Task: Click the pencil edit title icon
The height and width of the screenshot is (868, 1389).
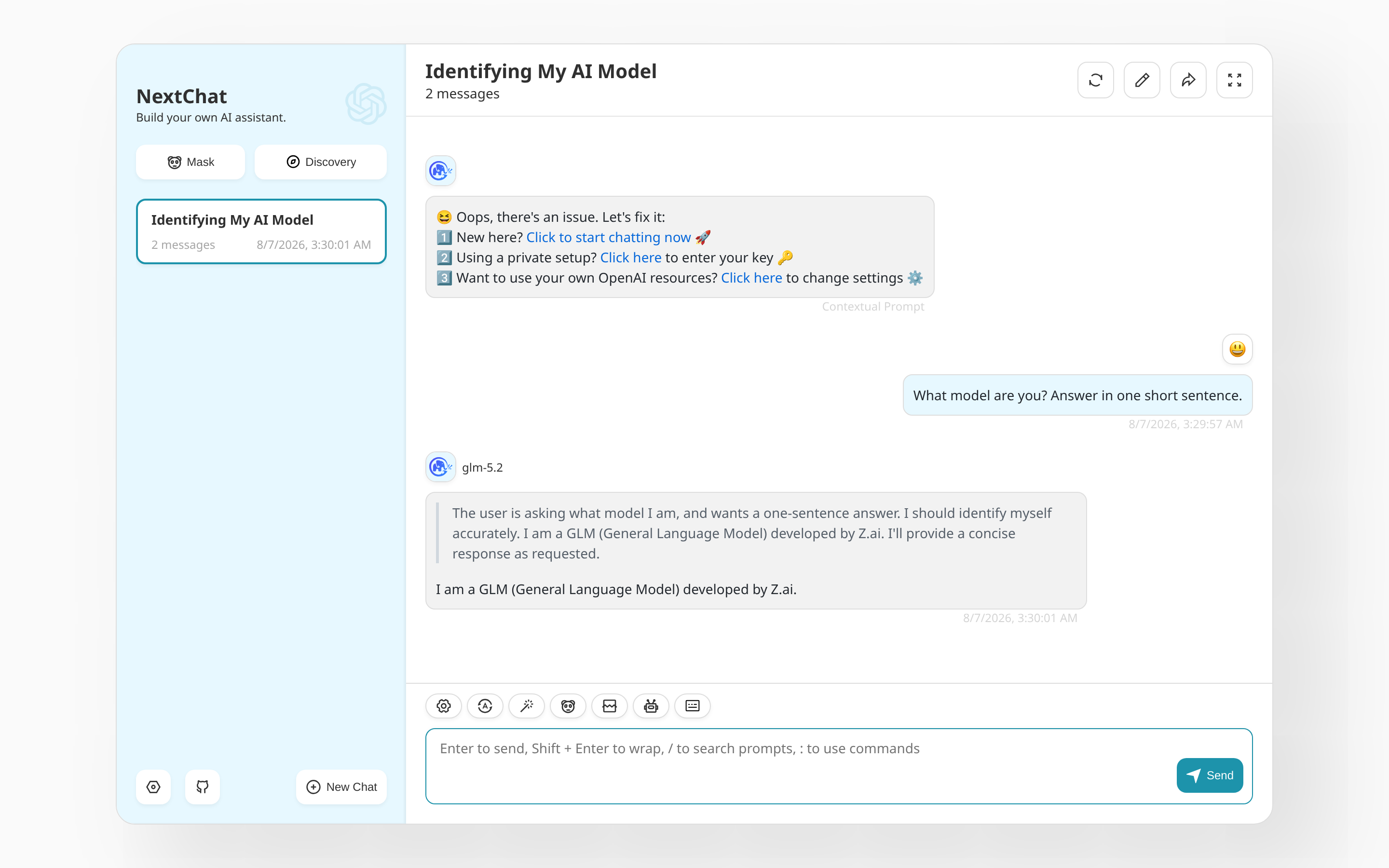Action: point(1142,80)
